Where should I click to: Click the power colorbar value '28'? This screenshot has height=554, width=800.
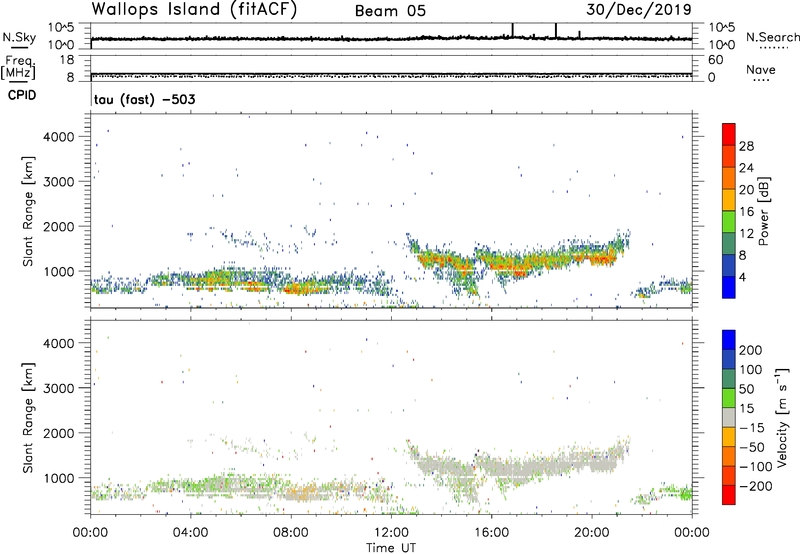746,146
